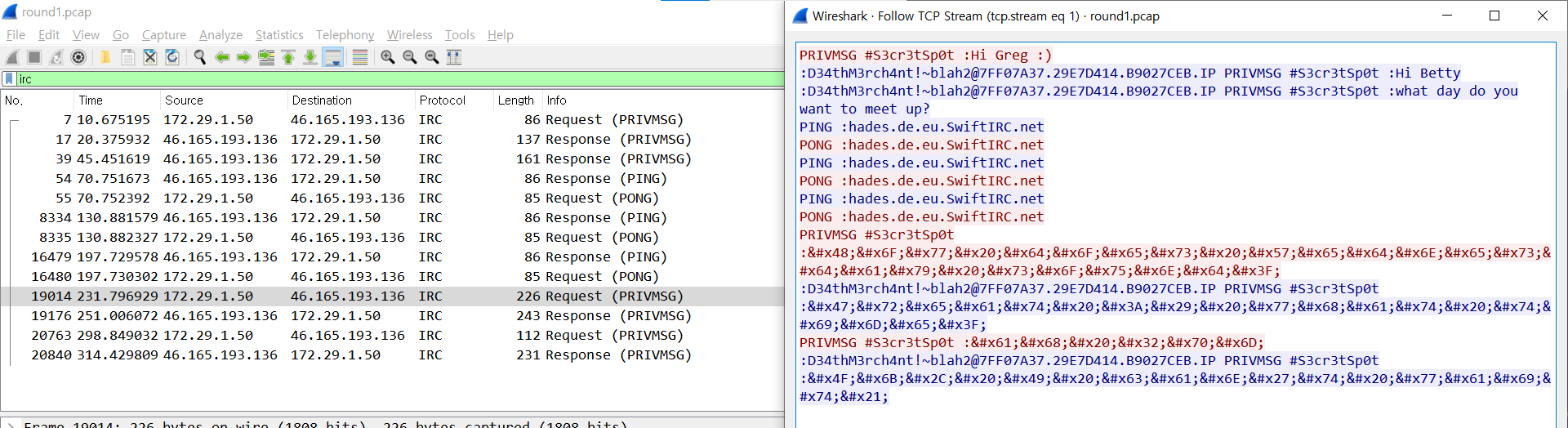Maximize the Follow TCP Stream window
The width and height of the screenshot is (1568, 428).
[x=1494, y=16]
